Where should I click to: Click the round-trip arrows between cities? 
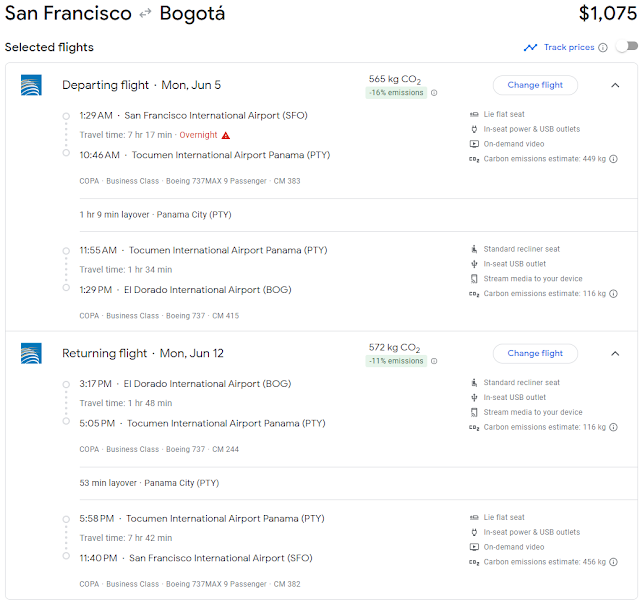tap(145, 15)
